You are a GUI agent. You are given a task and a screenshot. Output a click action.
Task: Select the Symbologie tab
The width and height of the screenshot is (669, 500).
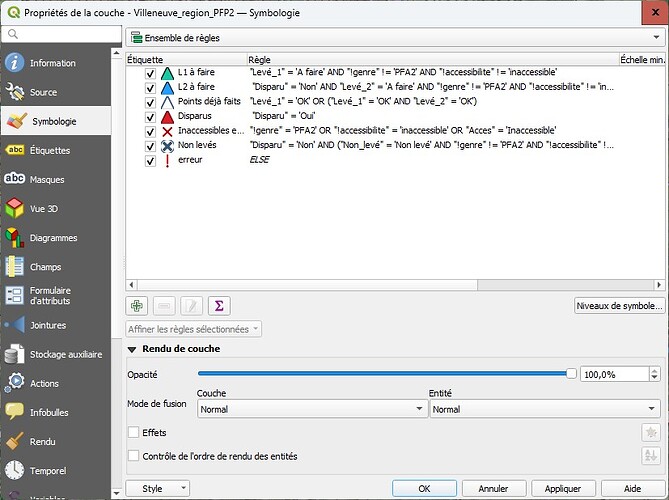click(x=56, y=121)
